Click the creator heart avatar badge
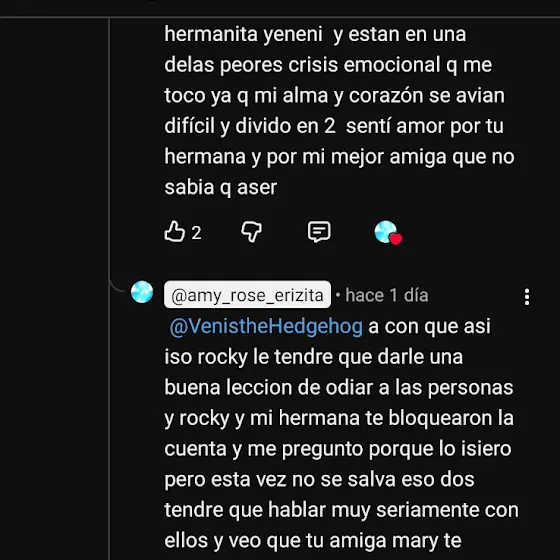 pyautogui.click(x=388, y=232)
